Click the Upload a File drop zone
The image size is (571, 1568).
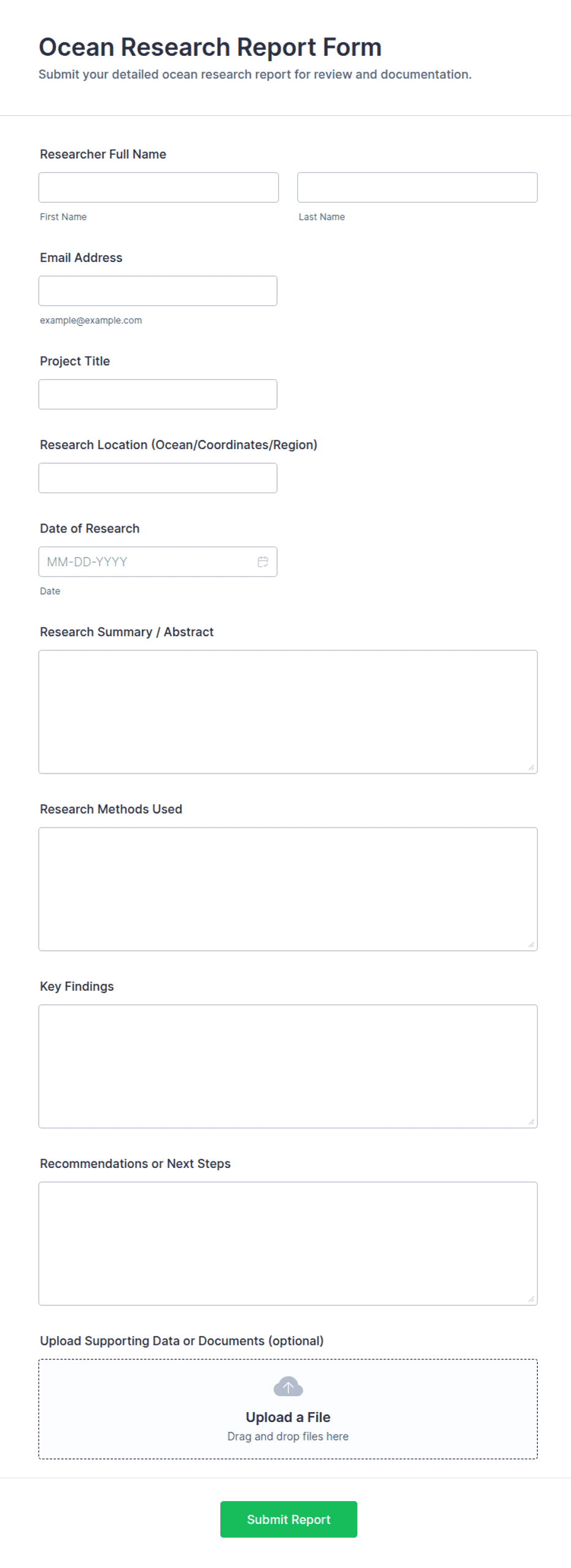tap(288, 1409)
